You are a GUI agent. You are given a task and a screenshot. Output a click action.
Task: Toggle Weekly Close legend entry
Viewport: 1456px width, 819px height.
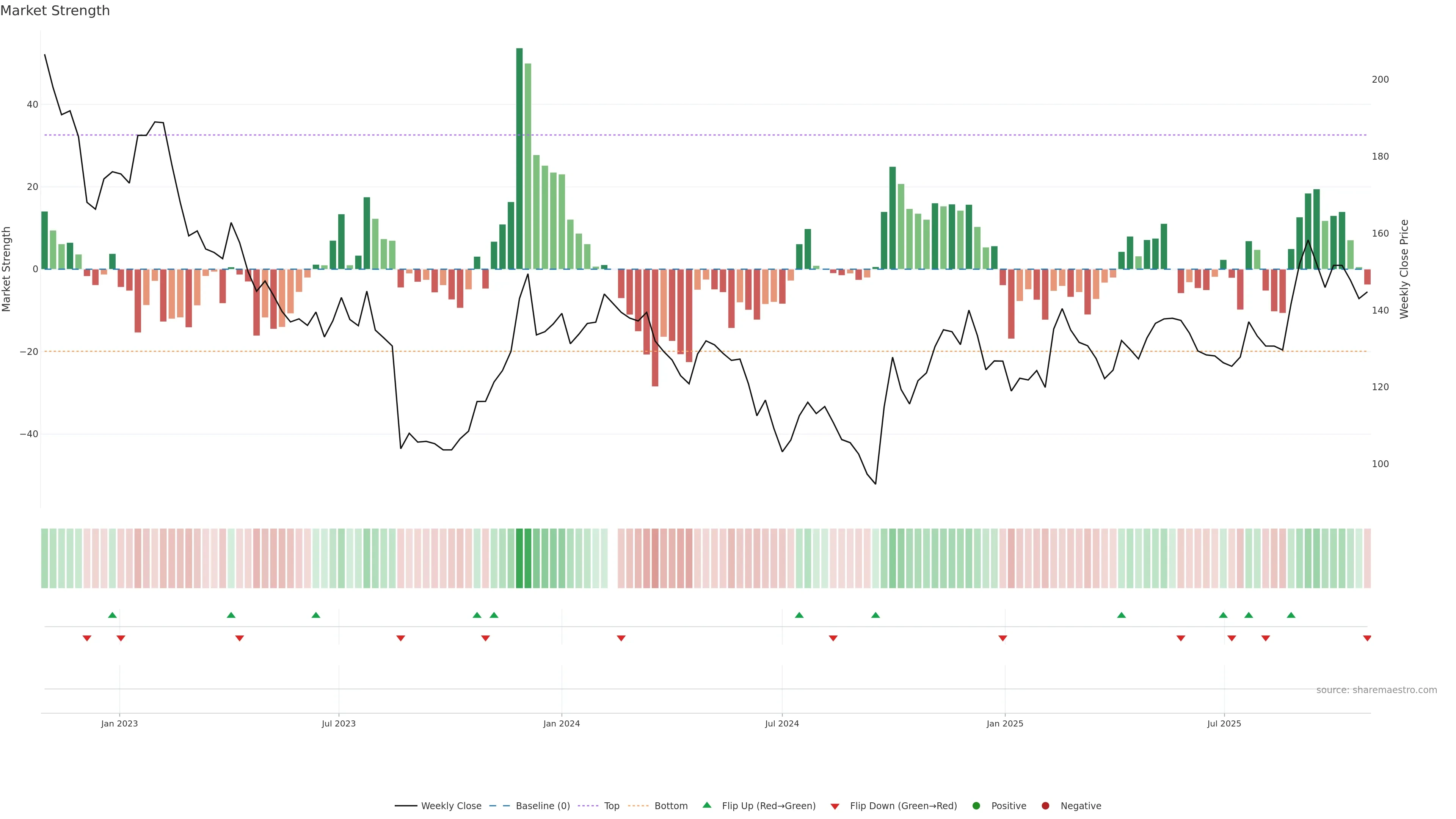pyautogui.click(x=450, y=806)
